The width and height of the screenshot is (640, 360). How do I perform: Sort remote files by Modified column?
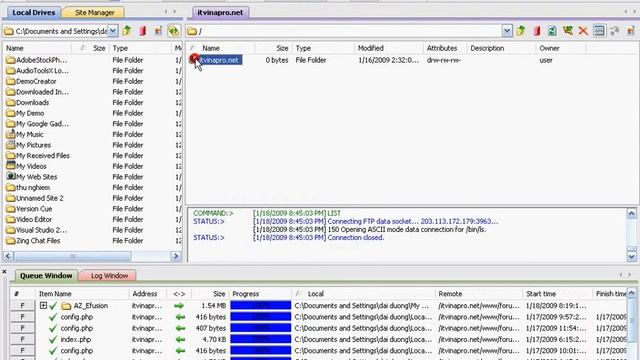[389, 48]
